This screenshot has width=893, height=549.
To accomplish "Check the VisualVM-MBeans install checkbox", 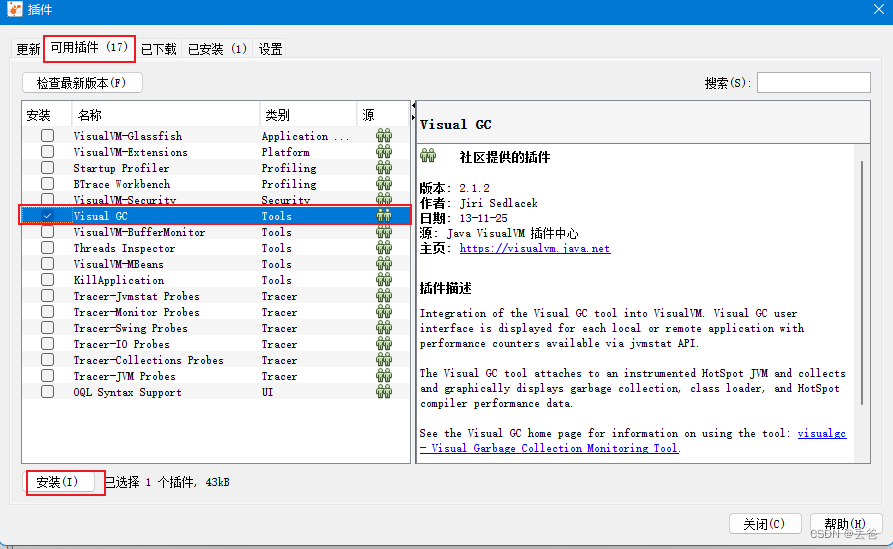I will [47, 264].
